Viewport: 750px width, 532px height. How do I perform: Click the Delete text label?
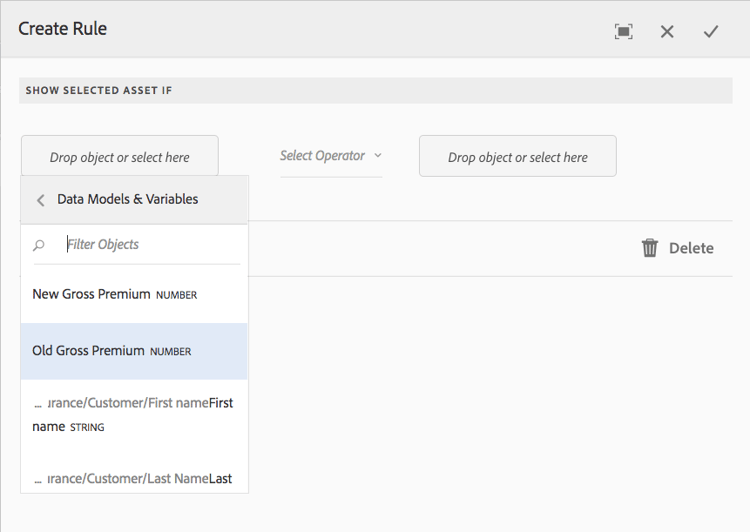[691, 248]
